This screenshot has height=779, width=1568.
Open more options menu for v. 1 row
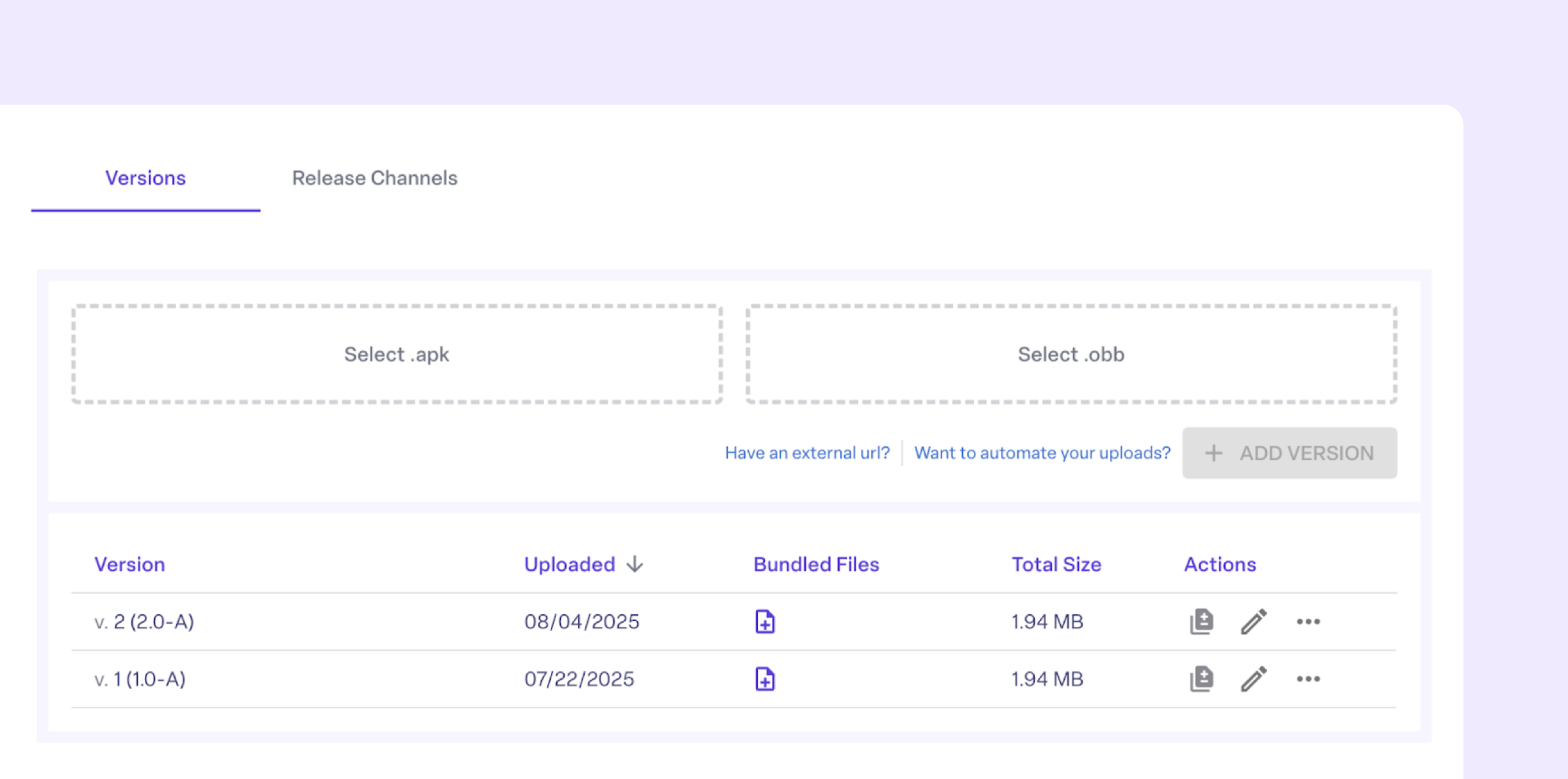pyautogui.click(x=1308, y=679)
